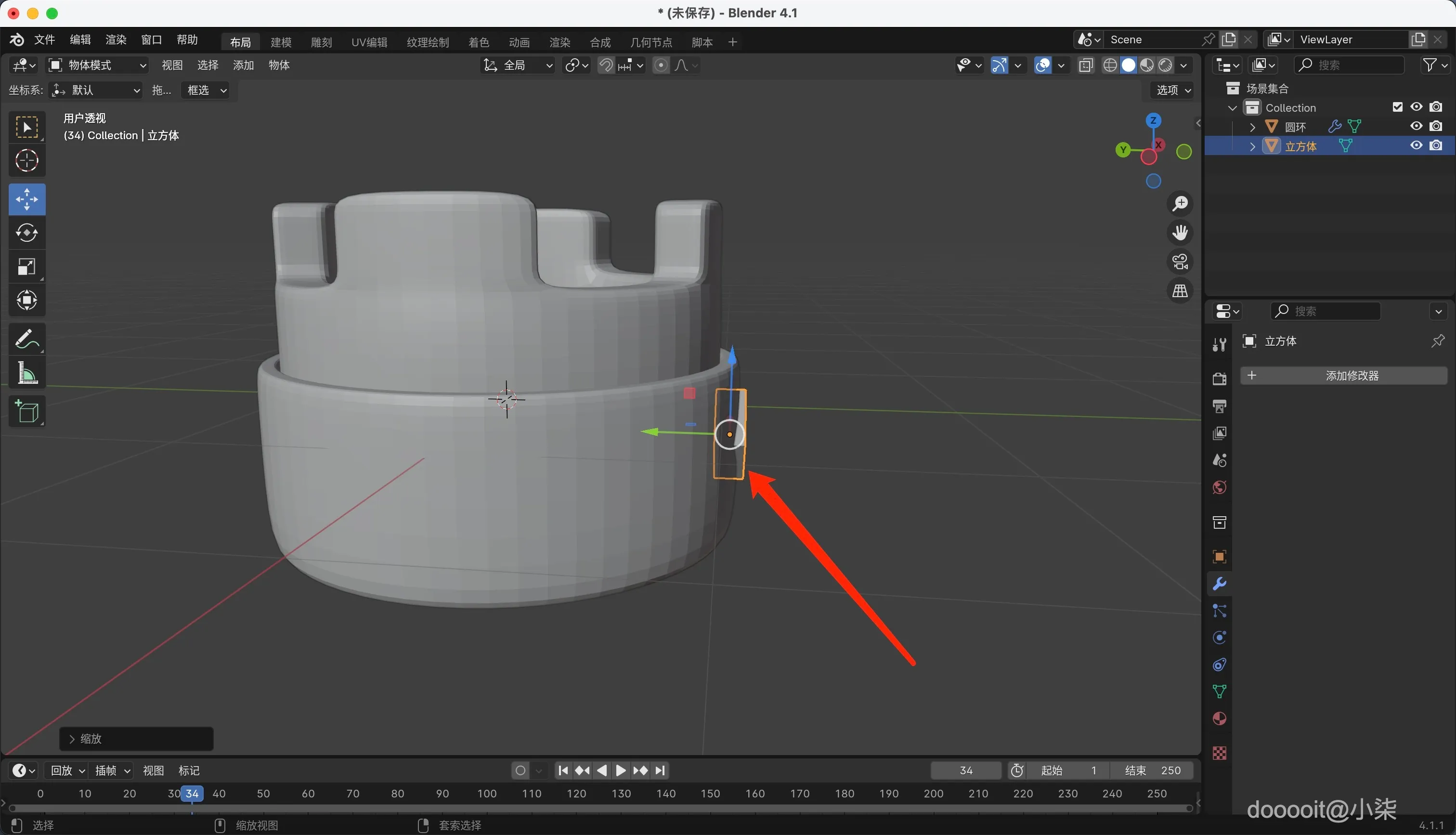The height and width of the screenshot is (835, 1456).
Task: Toggle the snapping magnet button
Action: click(605, 65)
